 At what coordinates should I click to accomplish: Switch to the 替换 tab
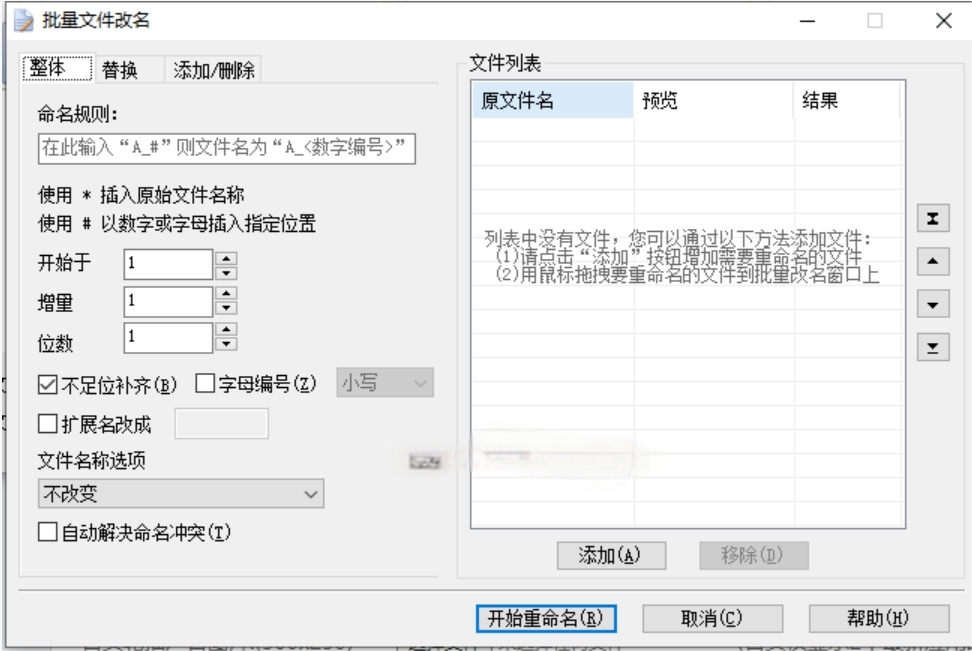coord(119,69)
